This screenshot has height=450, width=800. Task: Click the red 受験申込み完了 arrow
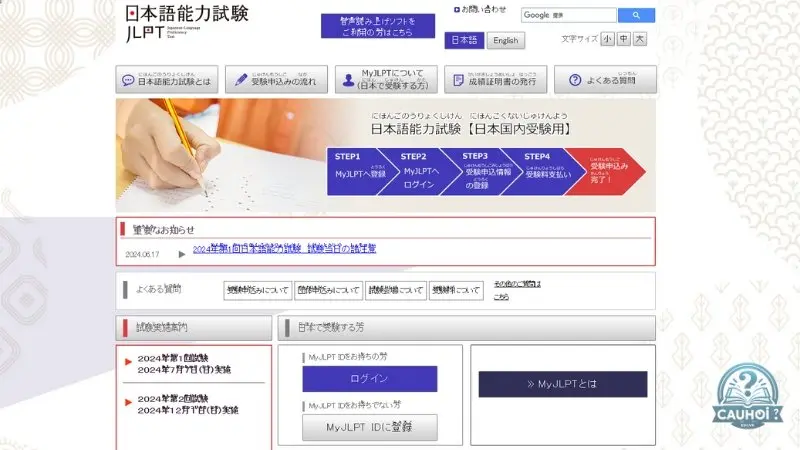coord(607,172)
